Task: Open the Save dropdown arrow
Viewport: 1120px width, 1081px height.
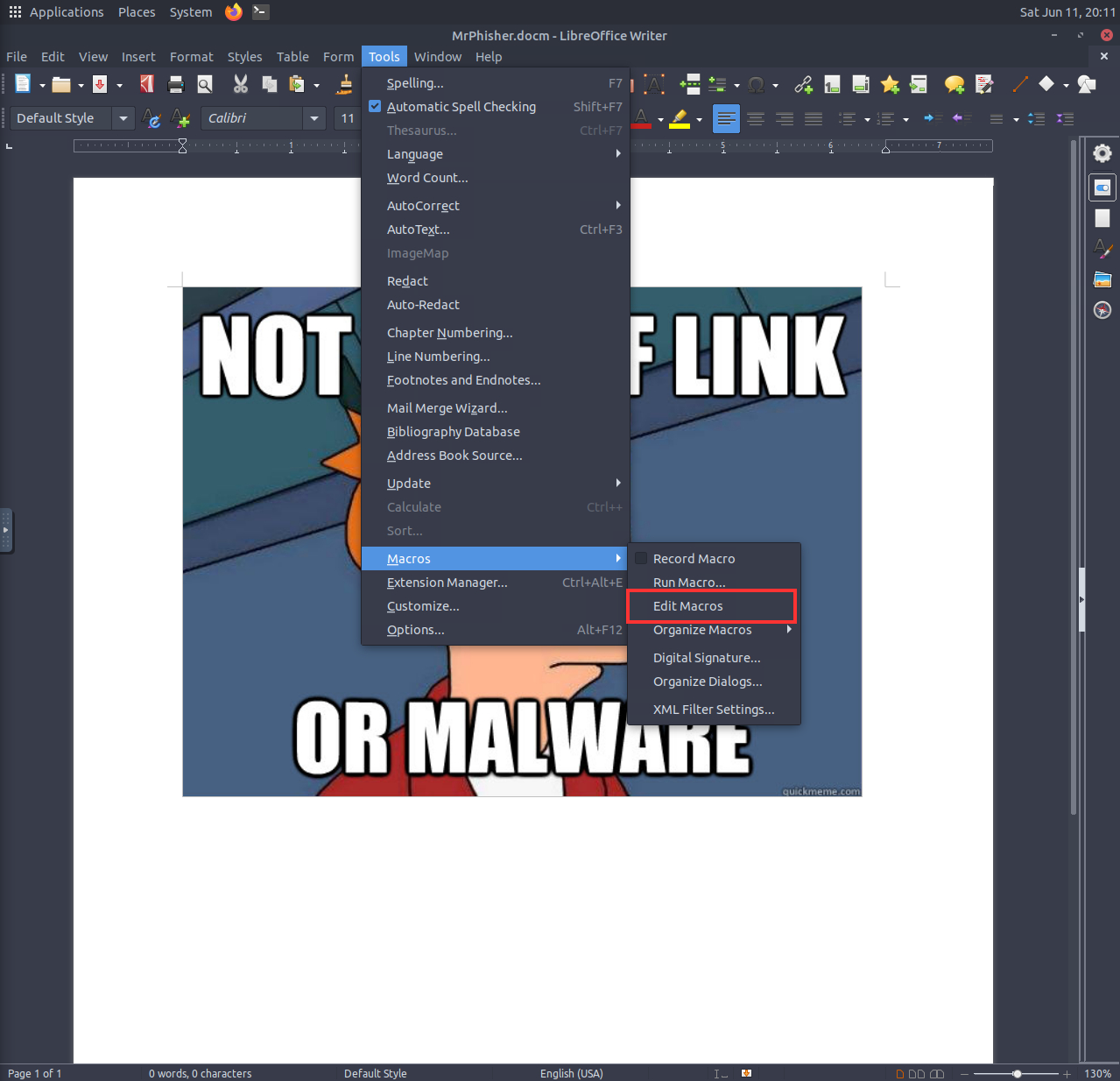Action: coord(119,85)
